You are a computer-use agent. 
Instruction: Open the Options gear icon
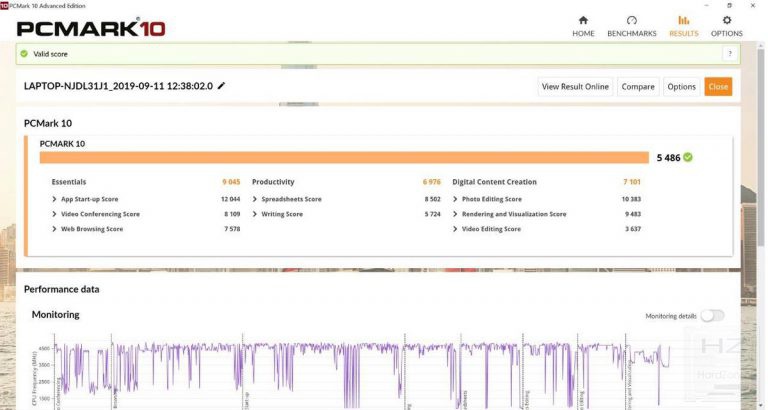727,21
